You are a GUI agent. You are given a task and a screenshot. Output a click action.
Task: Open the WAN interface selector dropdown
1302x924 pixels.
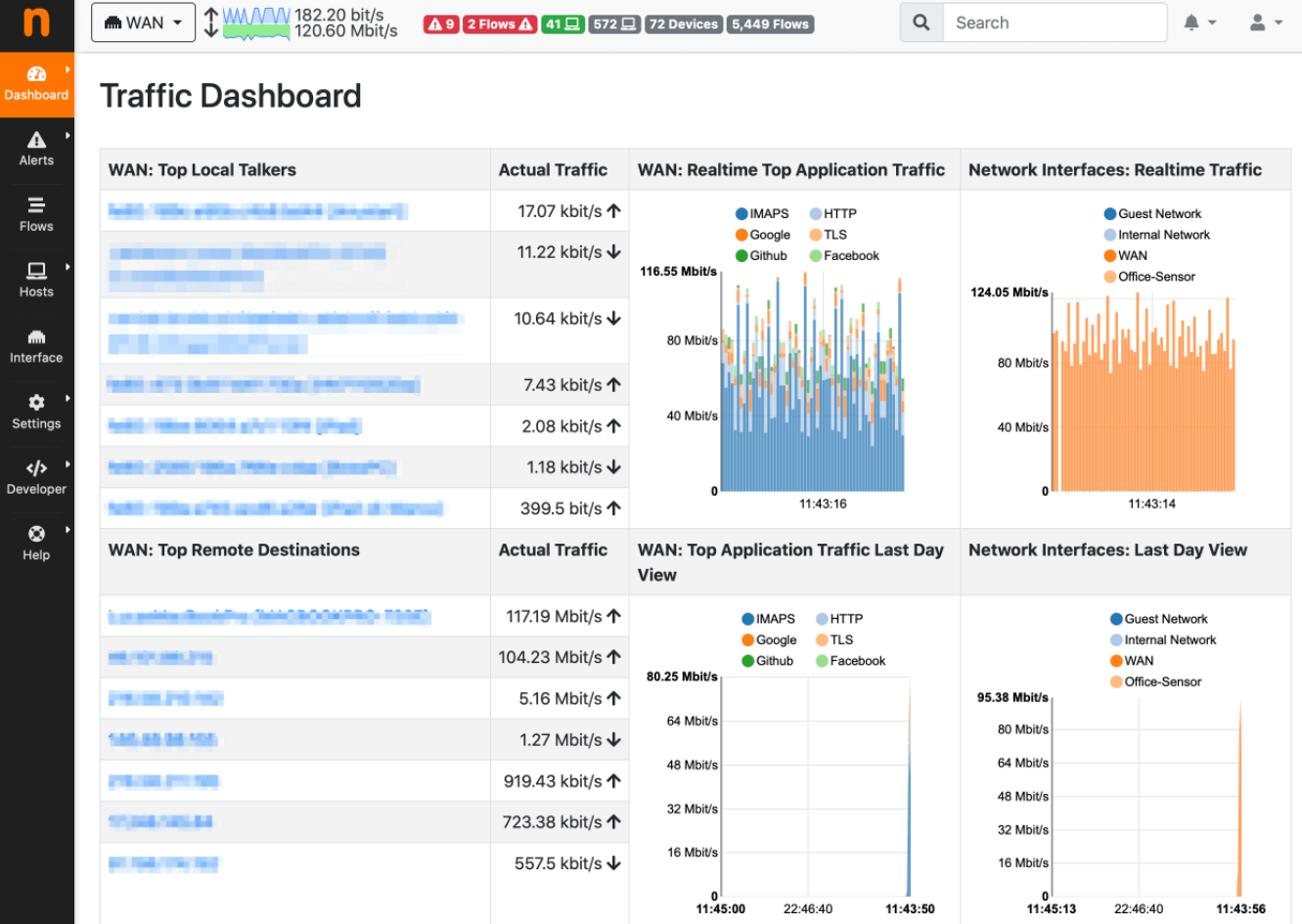point(142,22)
